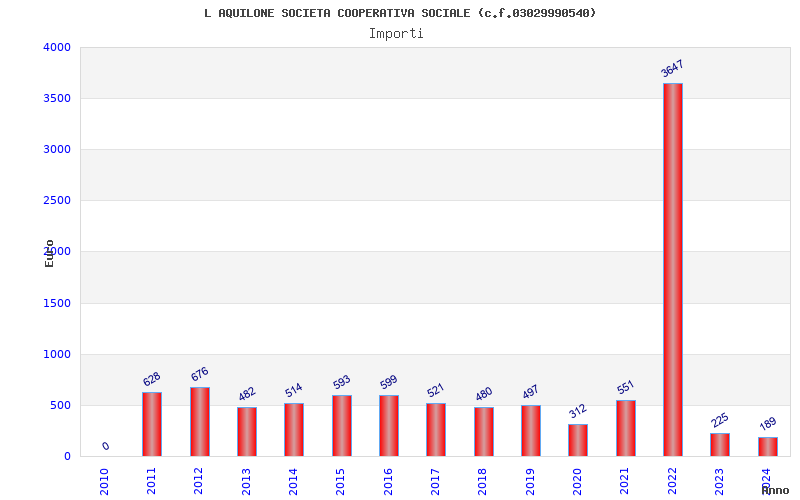Click the 2018 bar valued 480
Image resolution: width=800 pixels, height=500 pixels.
coord(484,432)
